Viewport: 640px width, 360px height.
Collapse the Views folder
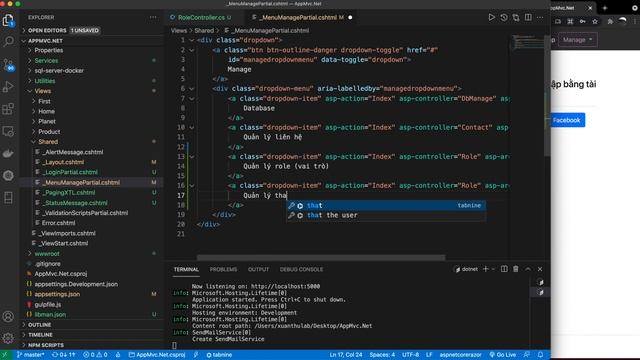(30, 91)
